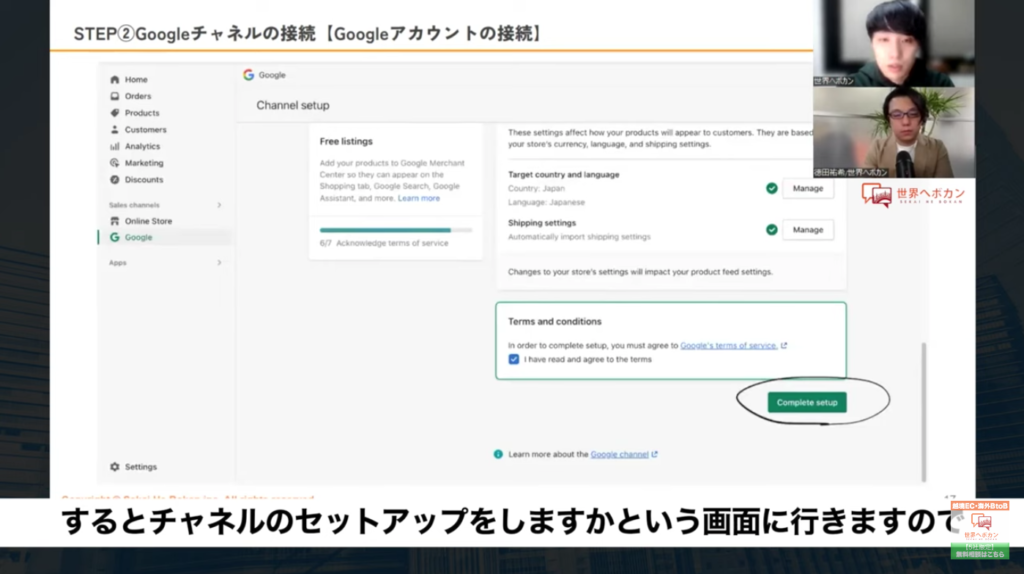The width and height of the screenshot is (1024, 574).
Task: Click the Terms and conditions heading
Action: pos(554,321)
